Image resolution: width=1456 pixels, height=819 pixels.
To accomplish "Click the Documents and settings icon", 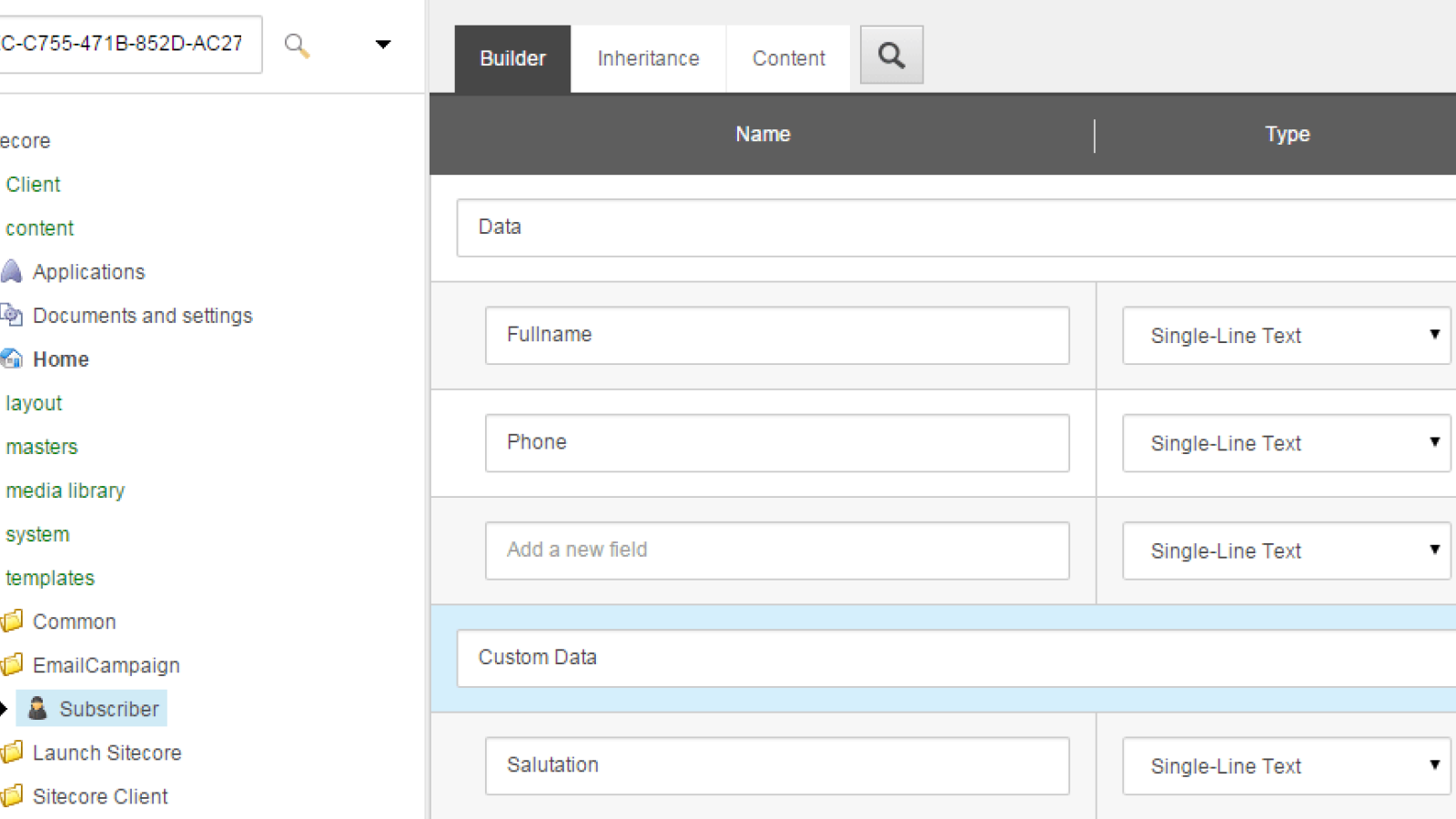I will (12, 315).
